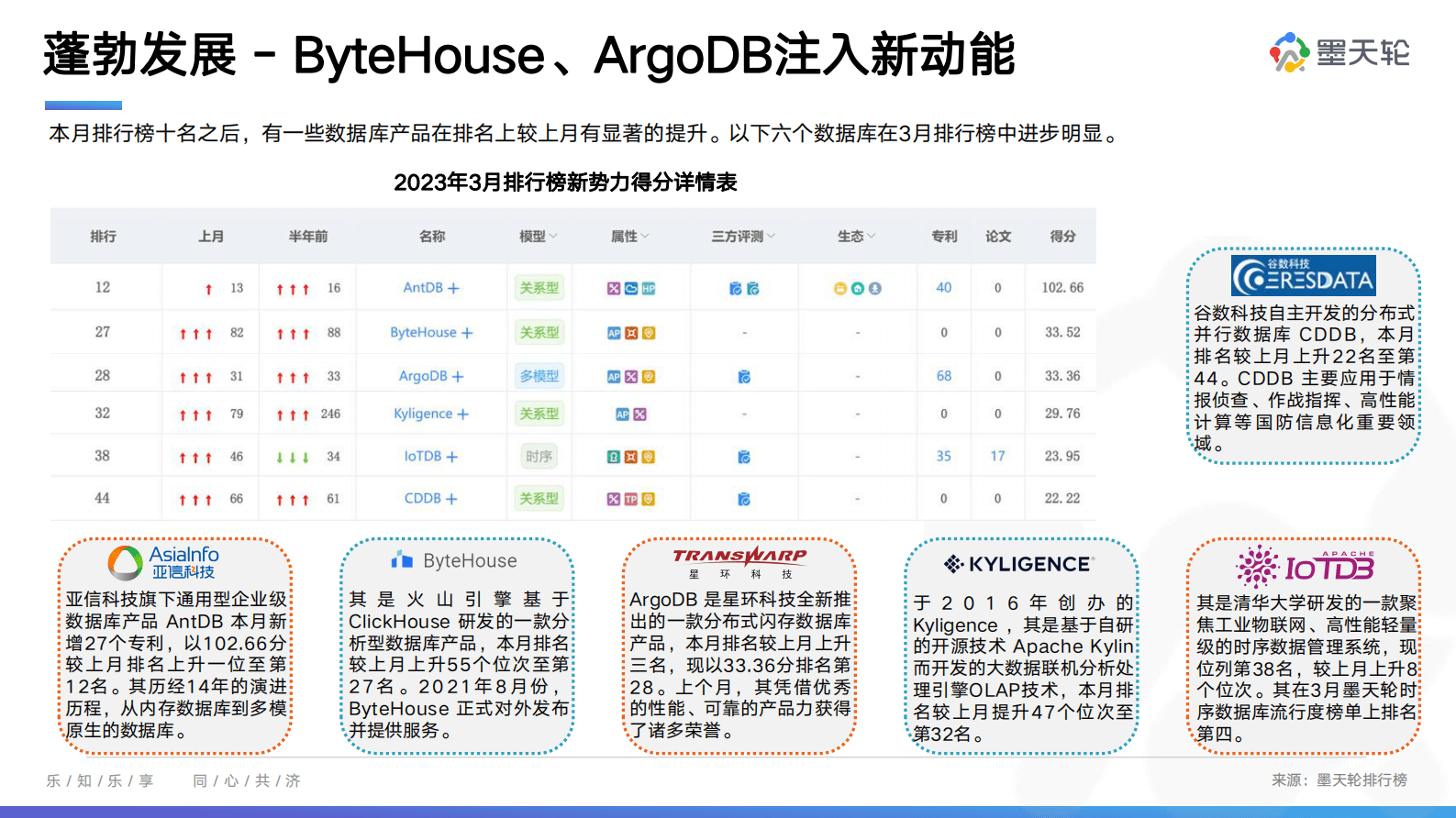Click the third-party evaluation icon in ArgoDB row
The width and height of the screenshot is (1456, 818).
click(x=744, y=377)
